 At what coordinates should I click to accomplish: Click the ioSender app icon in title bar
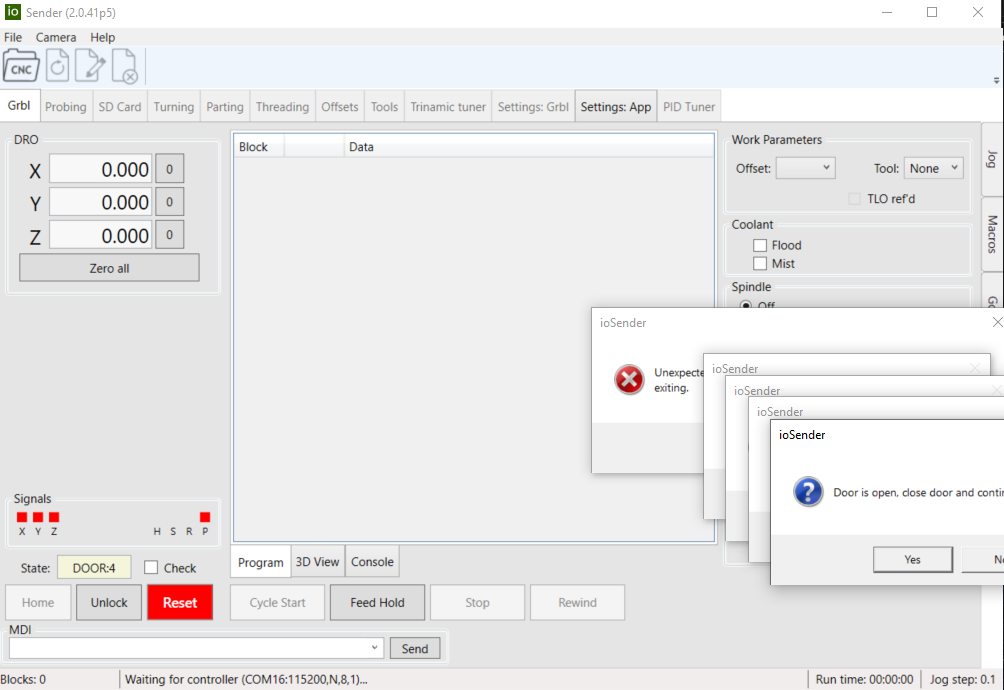pos(13,12)
